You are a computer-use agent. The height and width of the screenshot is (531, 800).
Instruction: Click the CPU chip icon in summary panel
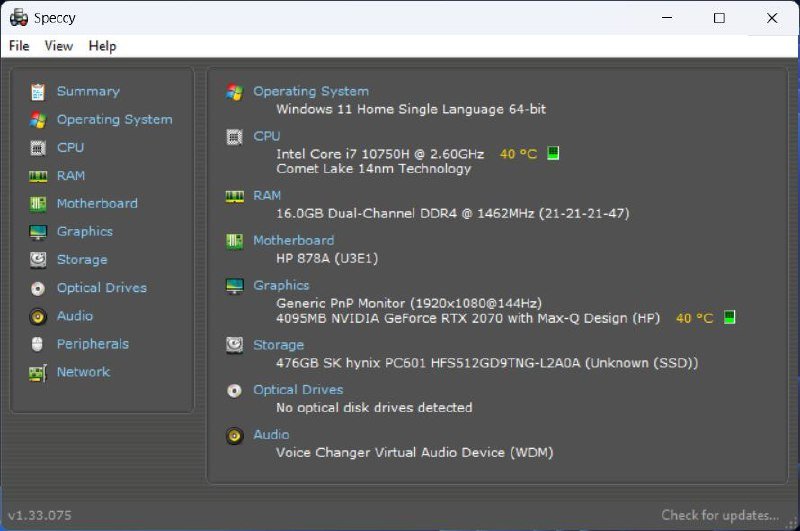click(235, 137)
